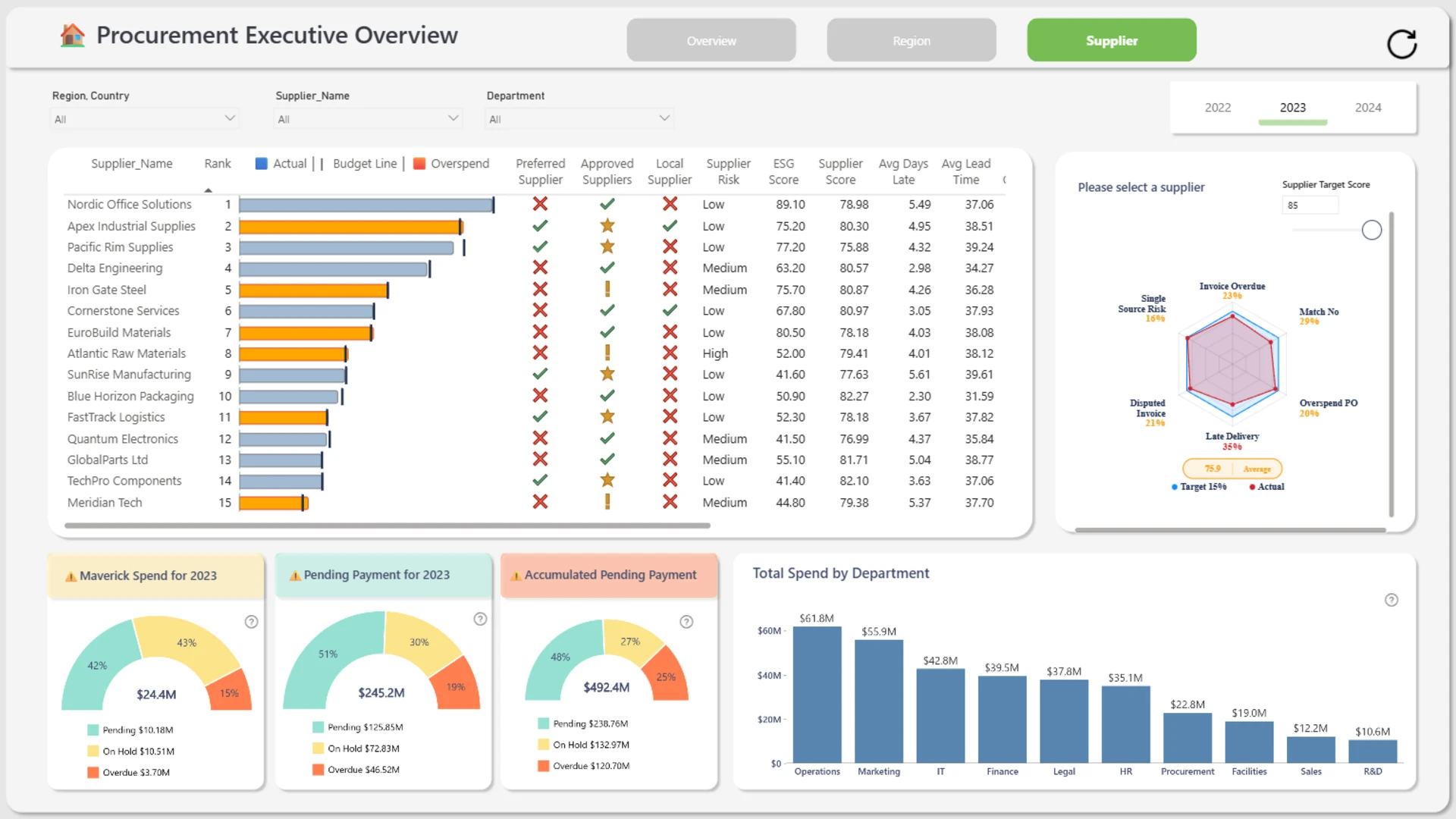Click the Finance bar in department chart
Screen dimensions: 1456x819
coord(1003,719)
